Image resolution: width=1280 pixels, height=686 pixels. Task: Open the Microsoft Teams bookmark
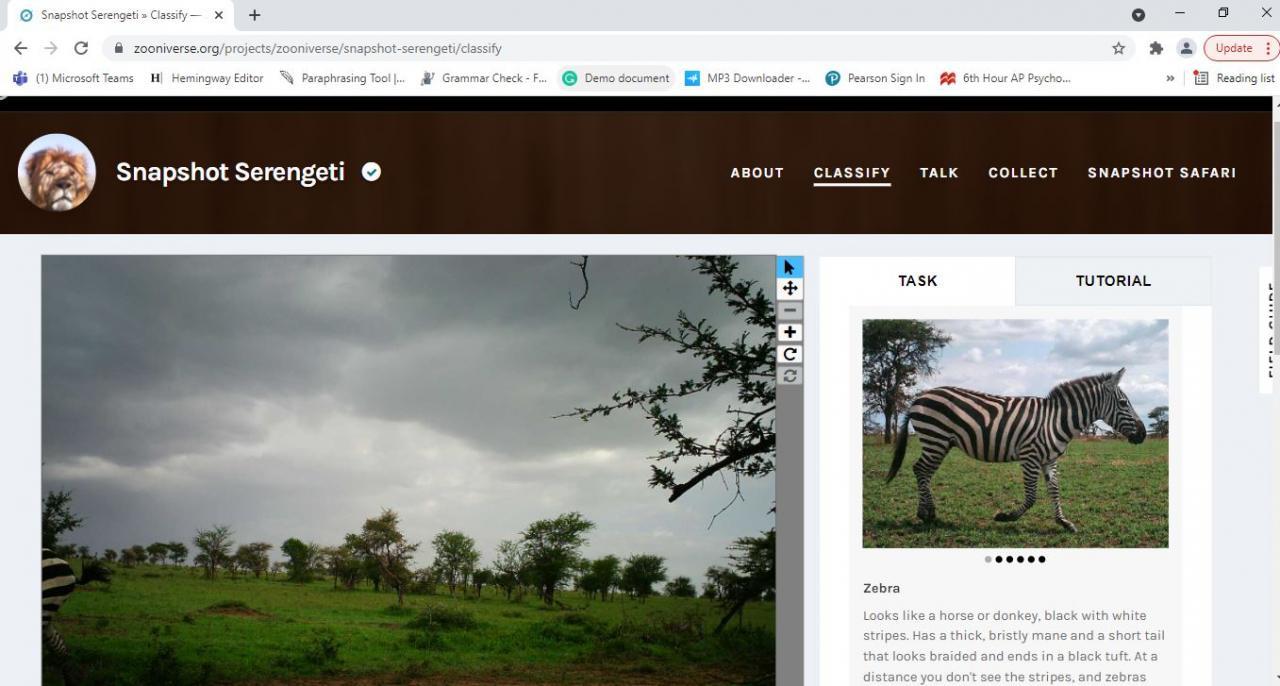[73, 78]
